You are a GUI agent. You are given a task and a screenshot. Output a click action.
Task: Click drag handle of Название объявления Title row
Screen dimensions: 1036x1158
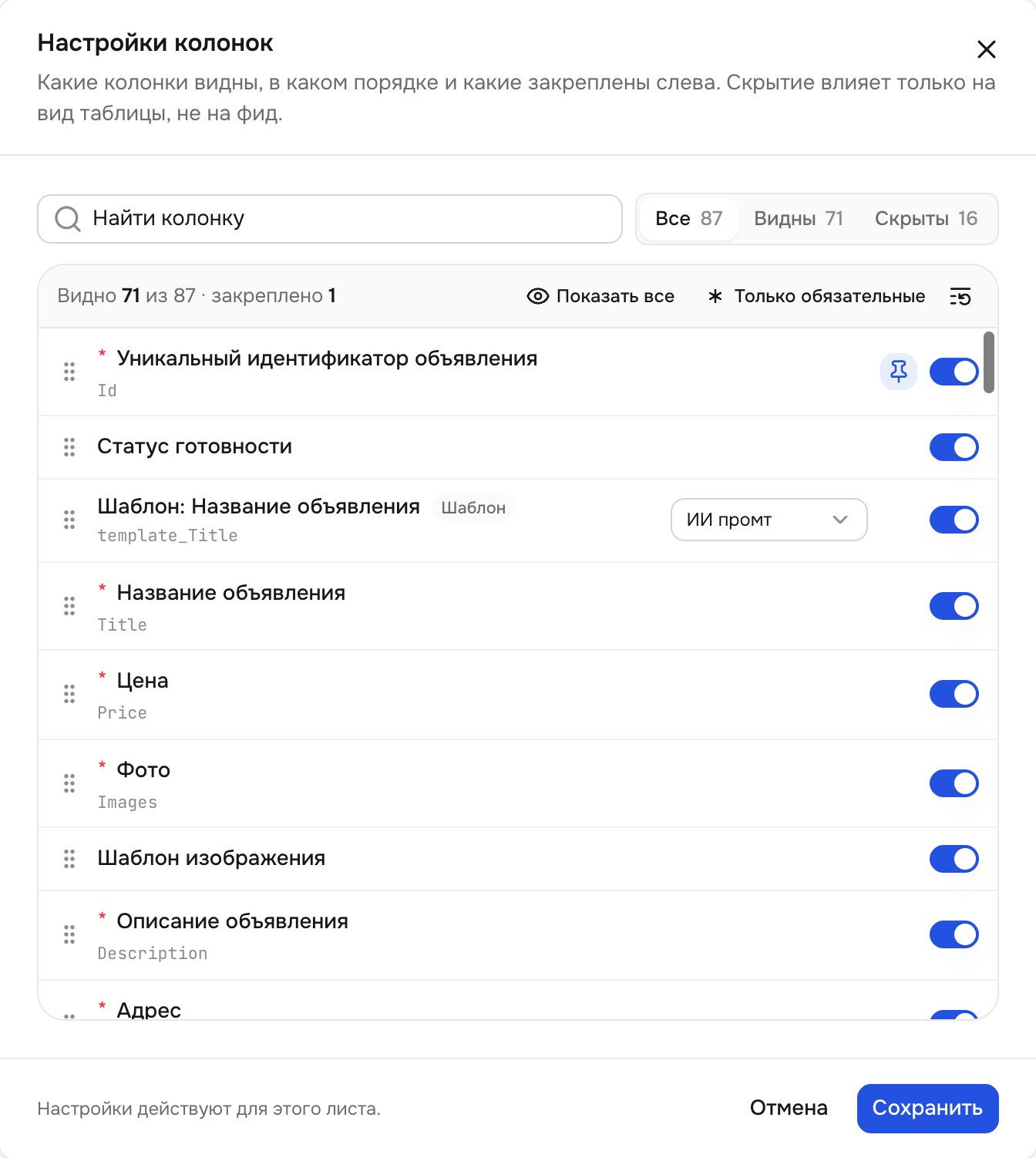click(69, 606)
